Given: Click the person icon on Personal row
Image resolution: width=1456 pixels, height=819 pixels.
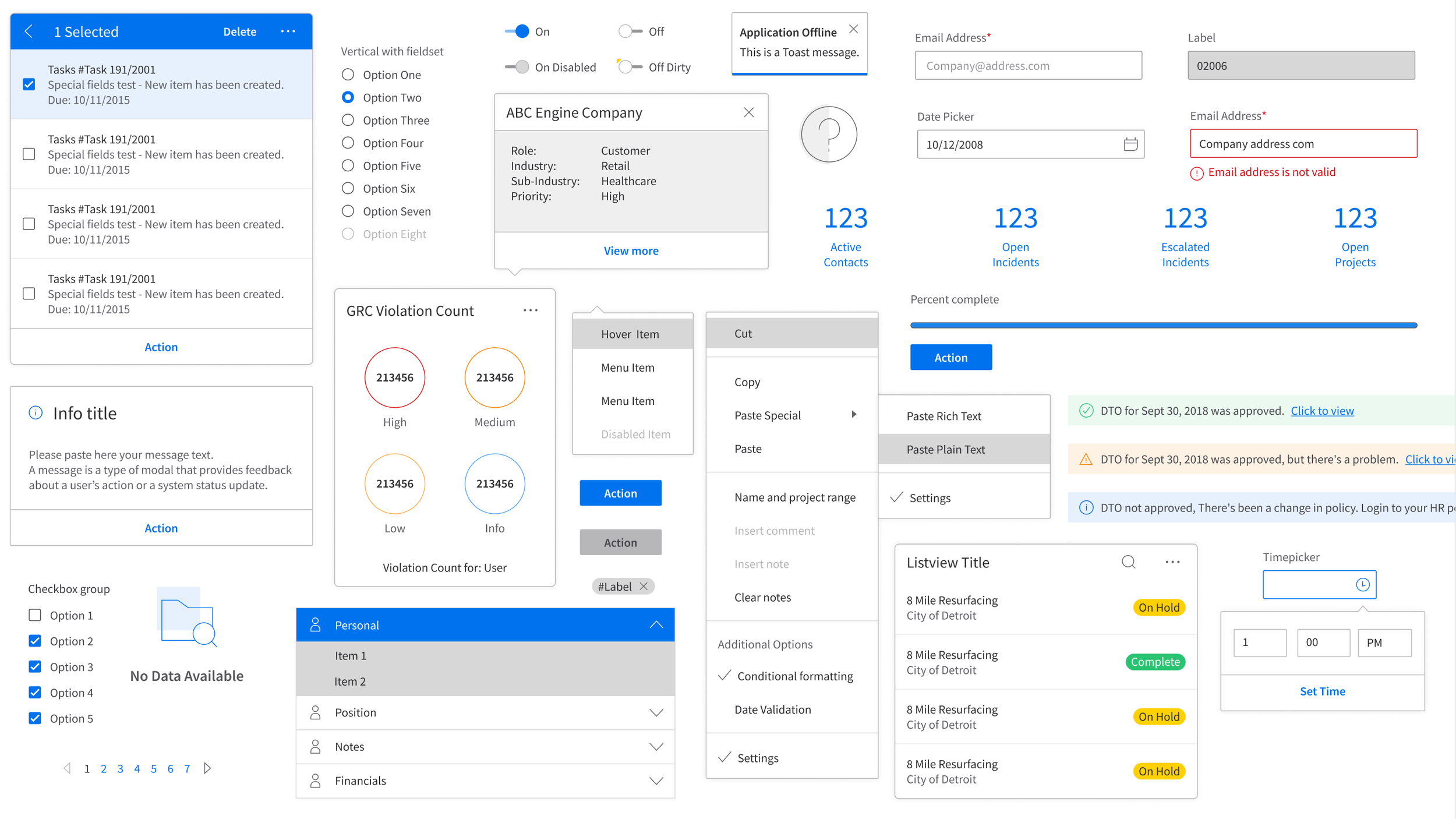Looking at the screenshot, I should (x=315, y=625).
